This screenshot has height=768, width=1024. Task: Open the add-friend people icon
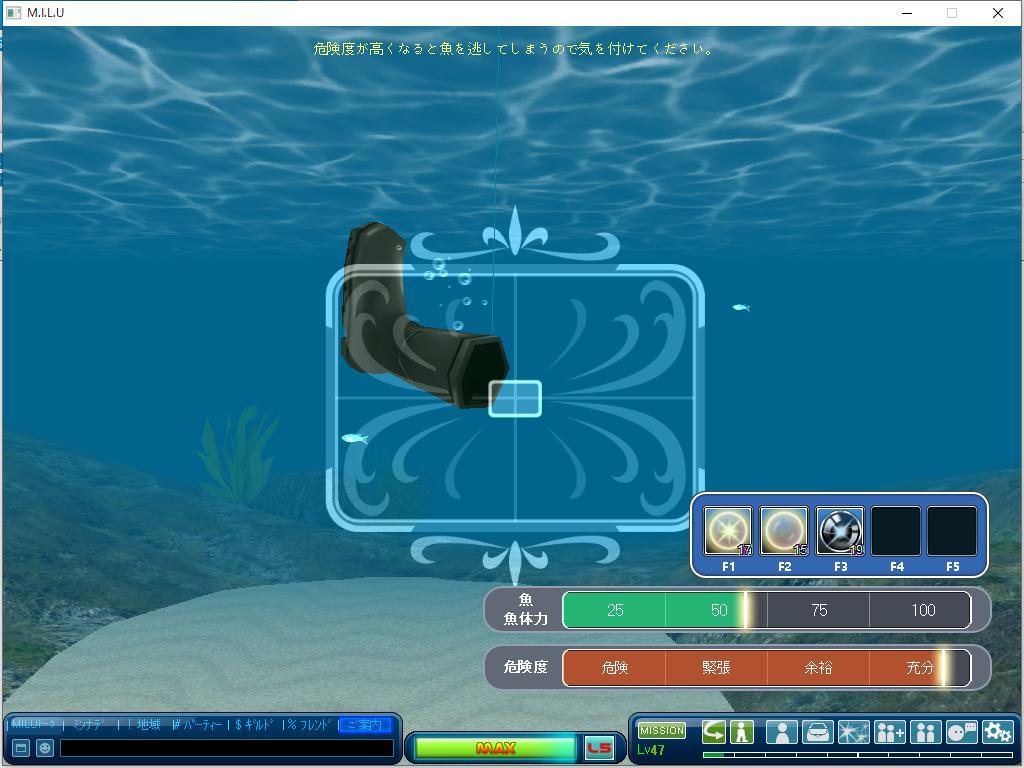889,732
